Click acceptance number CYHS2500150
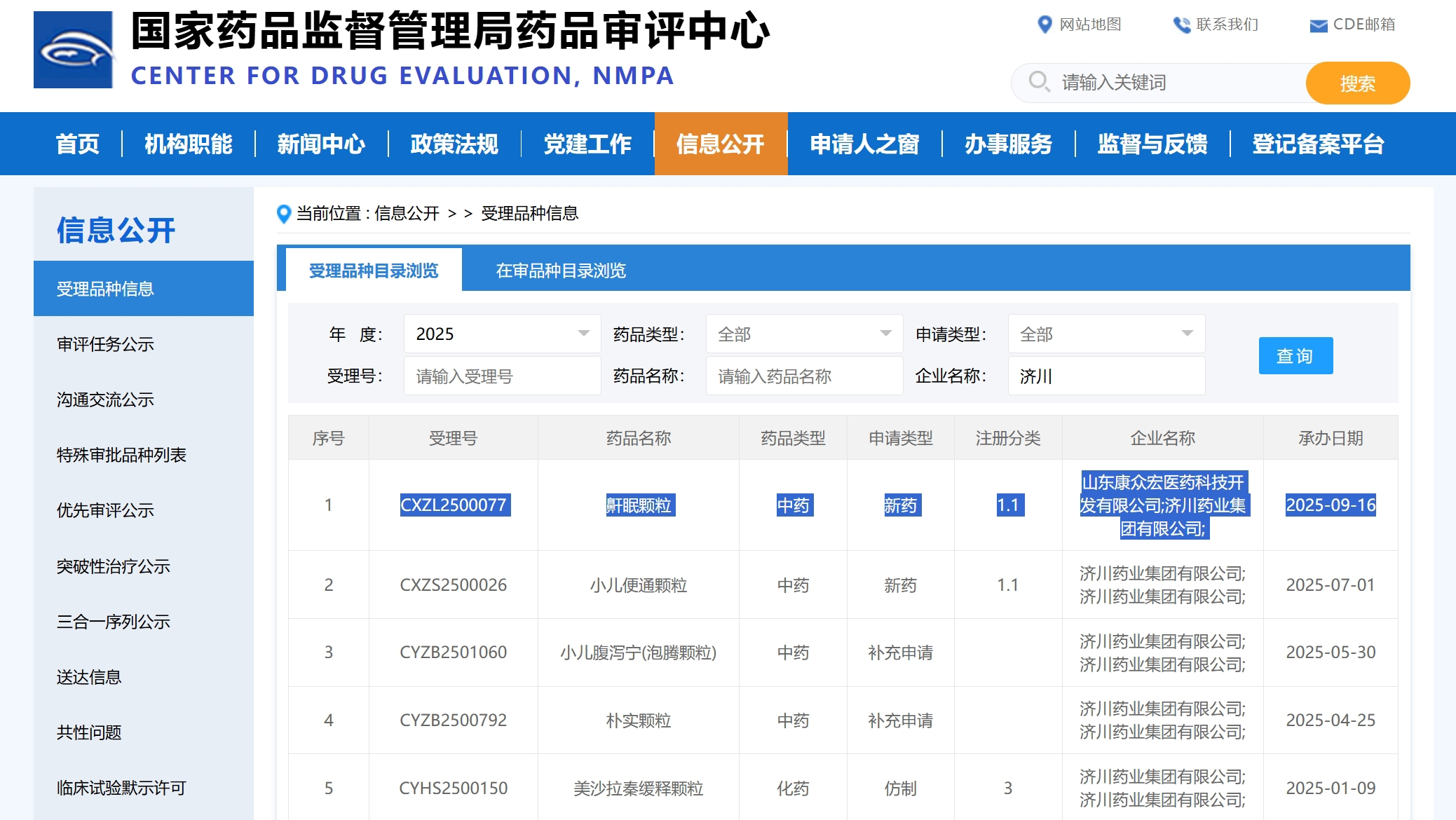Screen dimensions: 1456x820 click(x=454, y=788)
